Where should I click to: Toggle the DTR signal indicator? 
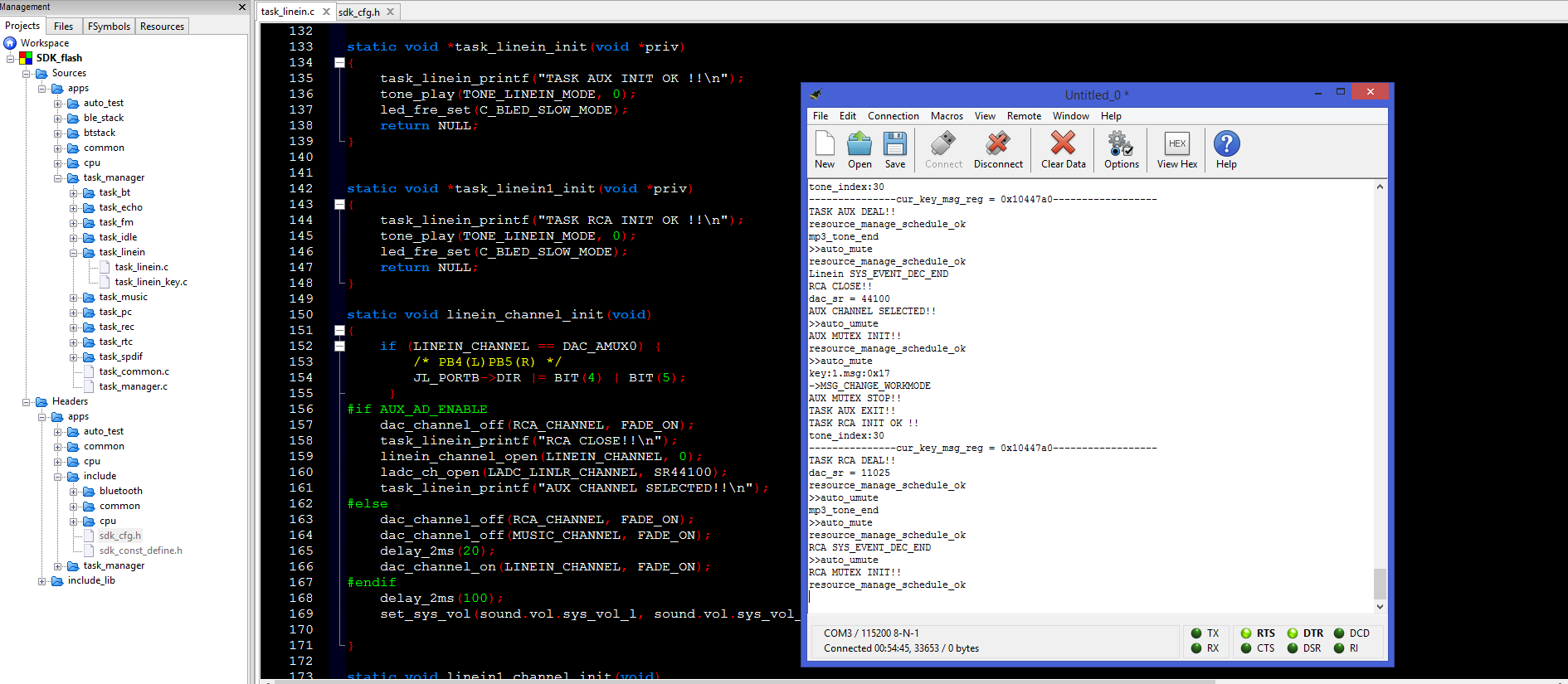1293,633
